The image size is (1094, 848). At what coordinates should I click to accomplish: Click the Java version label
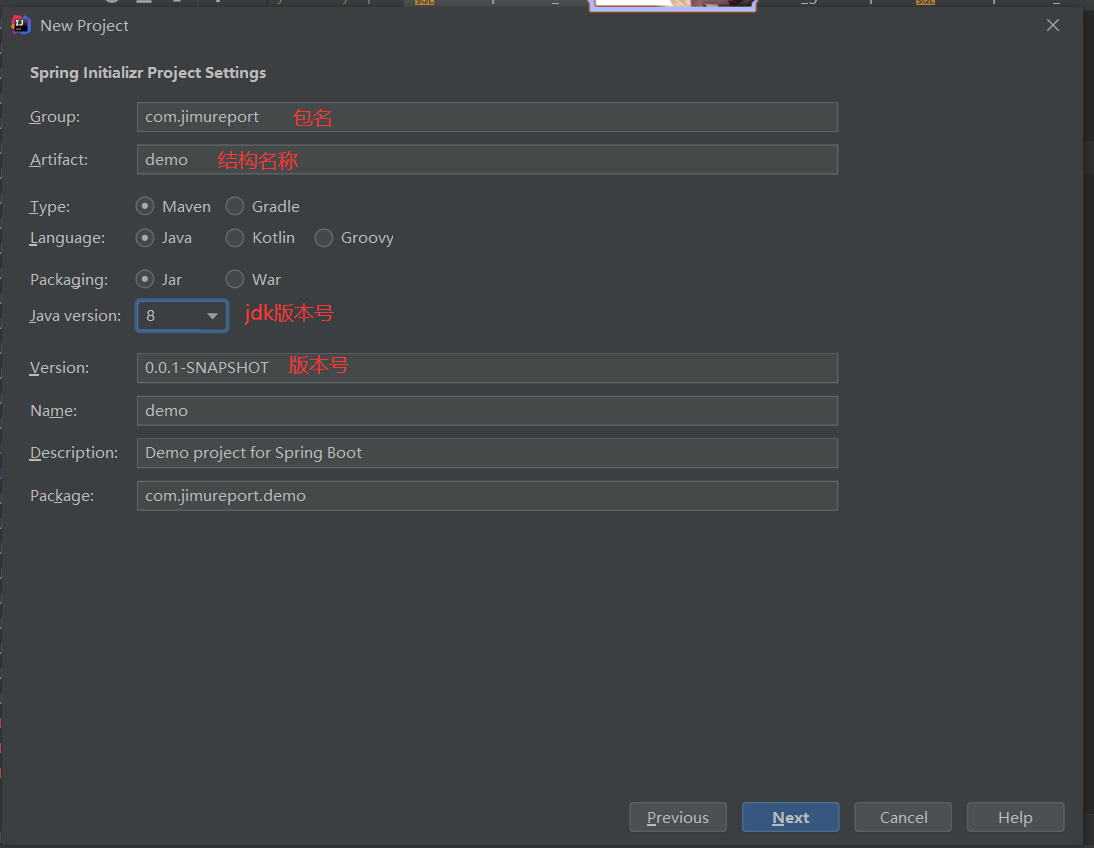click(75, 316)
